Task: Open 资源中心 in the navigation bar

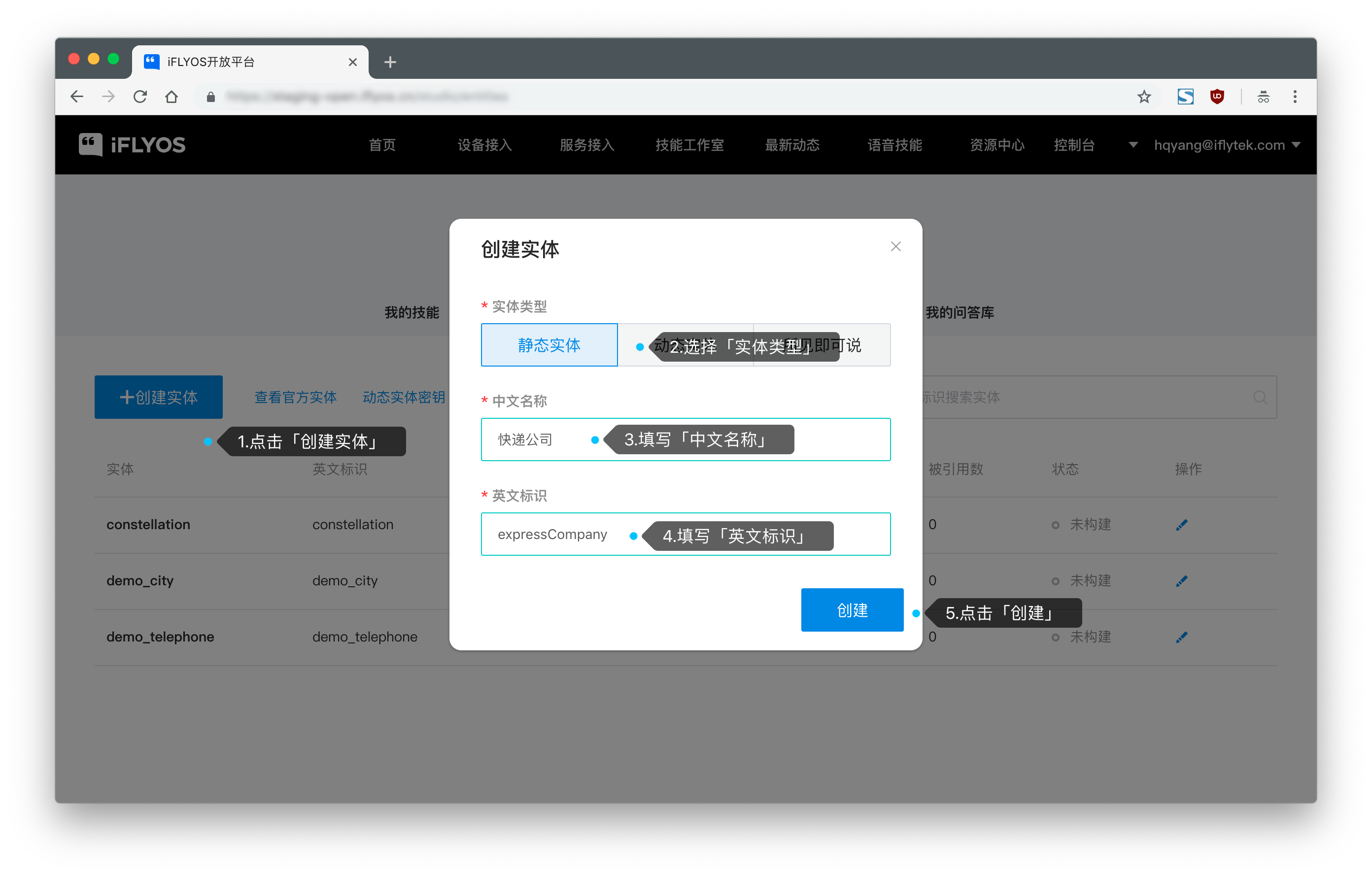Action: pos(997,145)
